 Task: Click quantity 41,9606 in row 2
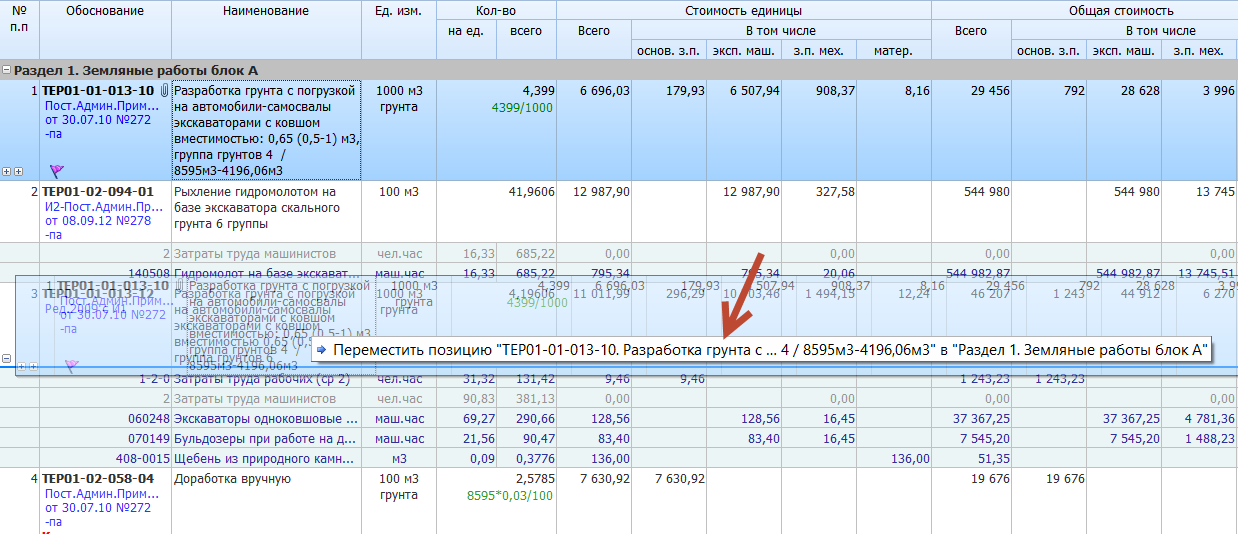pyautogui.click(x=532, y=191)
